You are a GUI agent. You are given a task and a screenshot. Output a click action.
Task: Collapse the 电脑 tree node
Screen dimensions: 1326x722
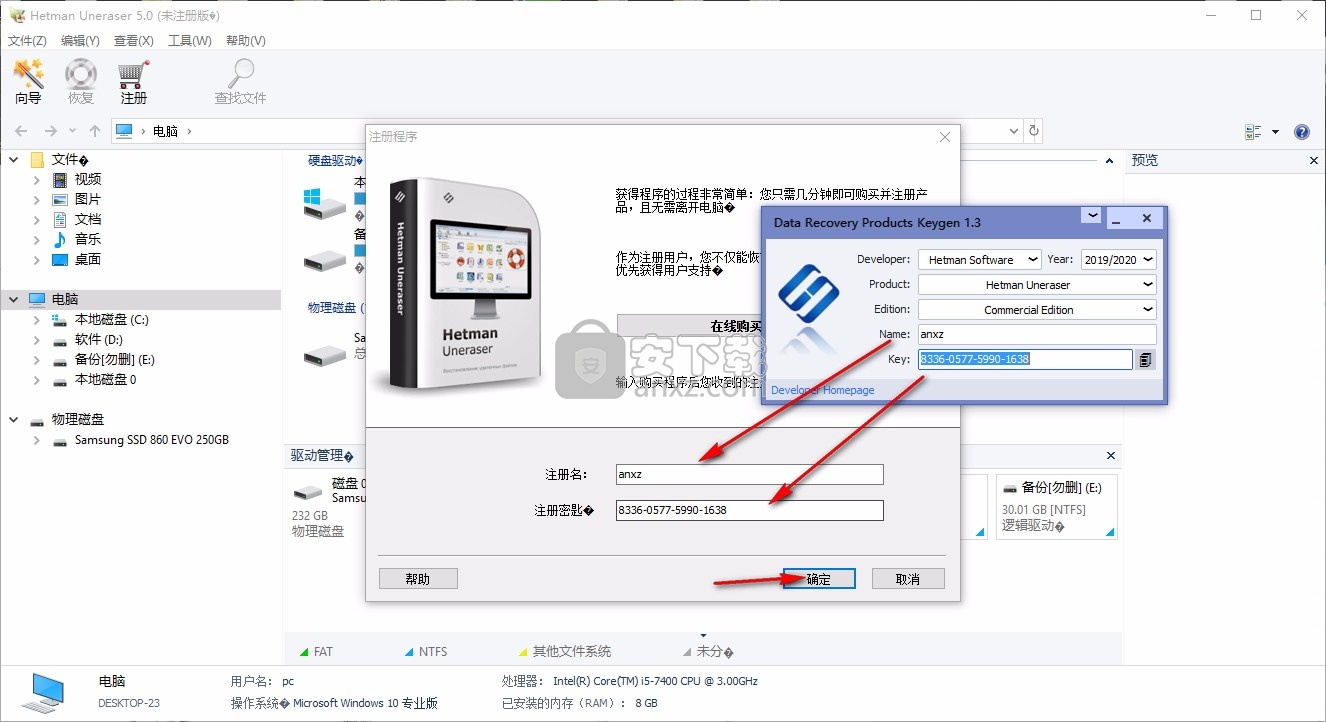[x=14, y=299]
